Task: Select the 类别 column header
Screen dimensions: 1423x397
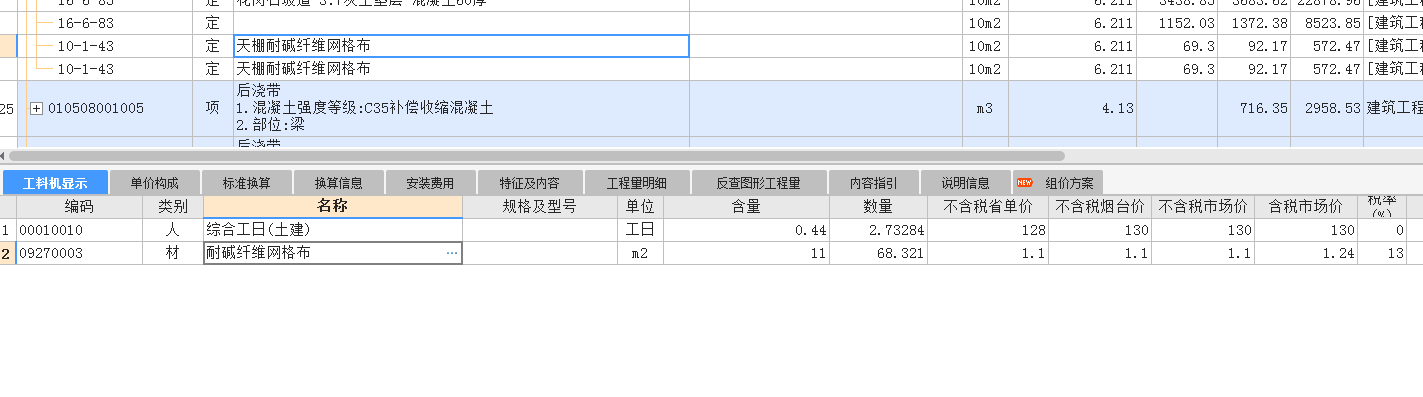Action: [x=173, y=207]
